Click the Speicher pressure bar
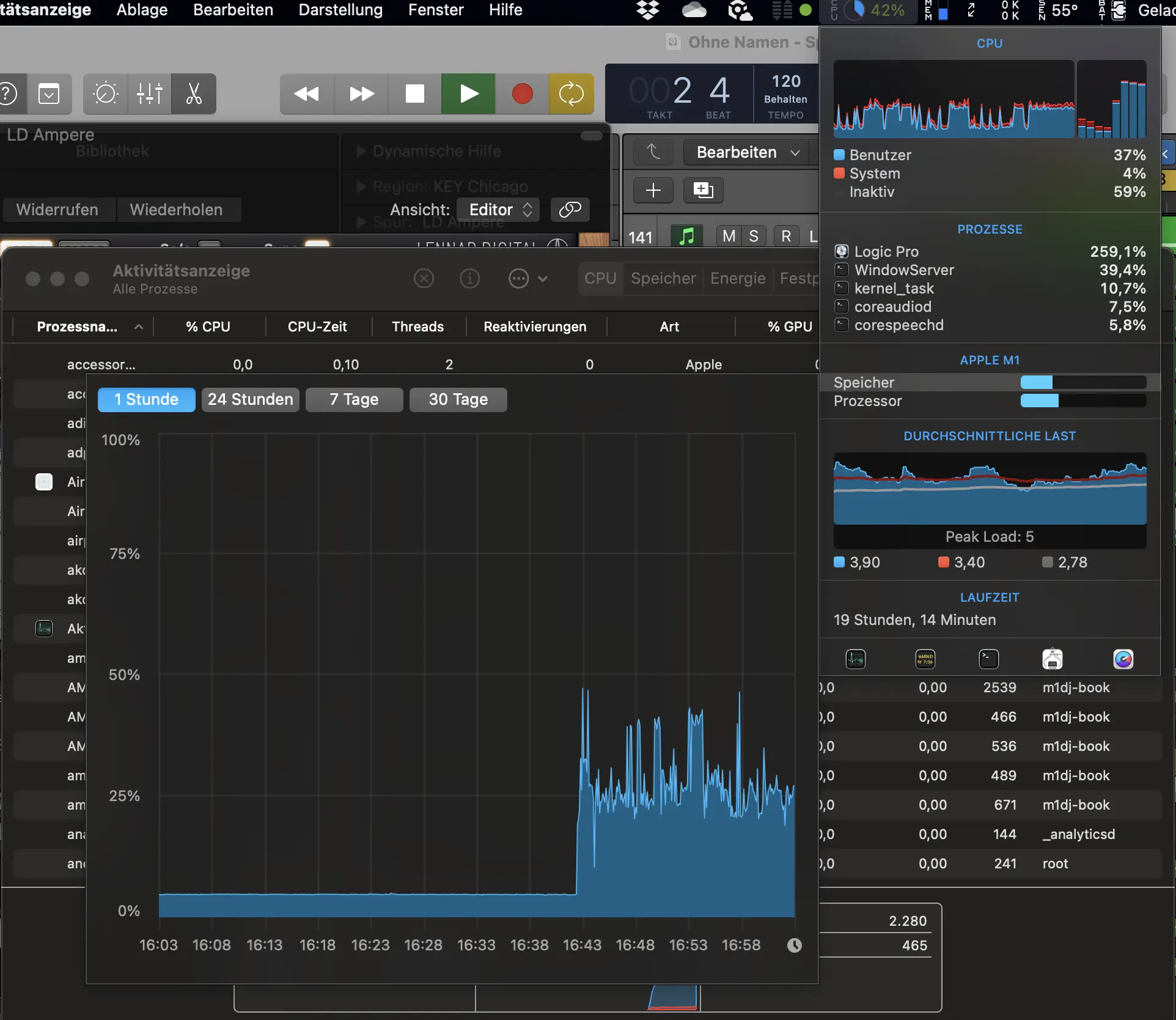 coord(1082,383)
